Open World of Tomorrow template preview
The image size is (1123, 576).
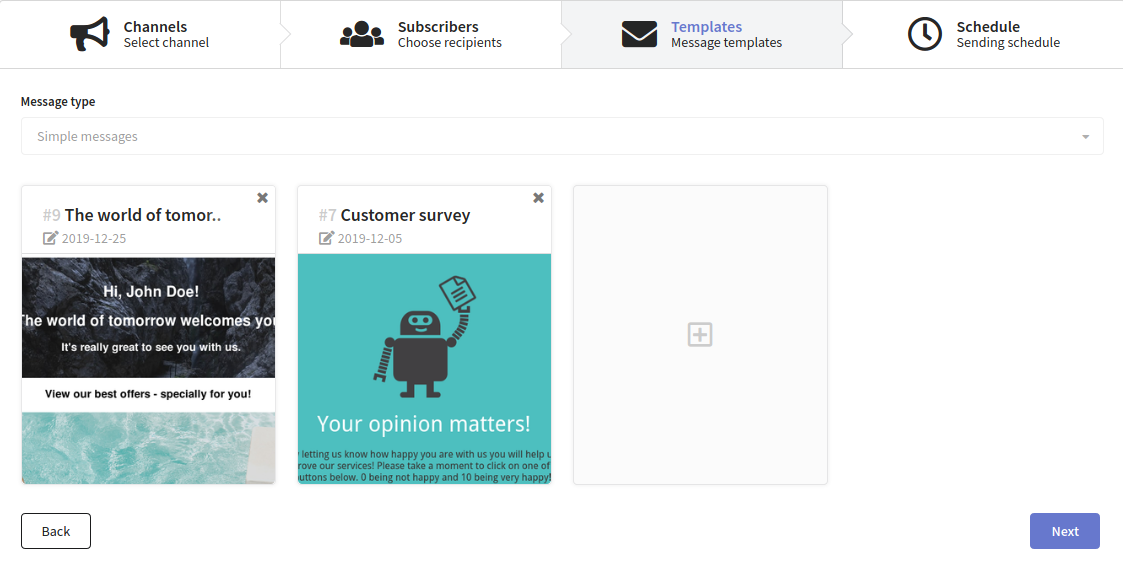pos(148,370)
